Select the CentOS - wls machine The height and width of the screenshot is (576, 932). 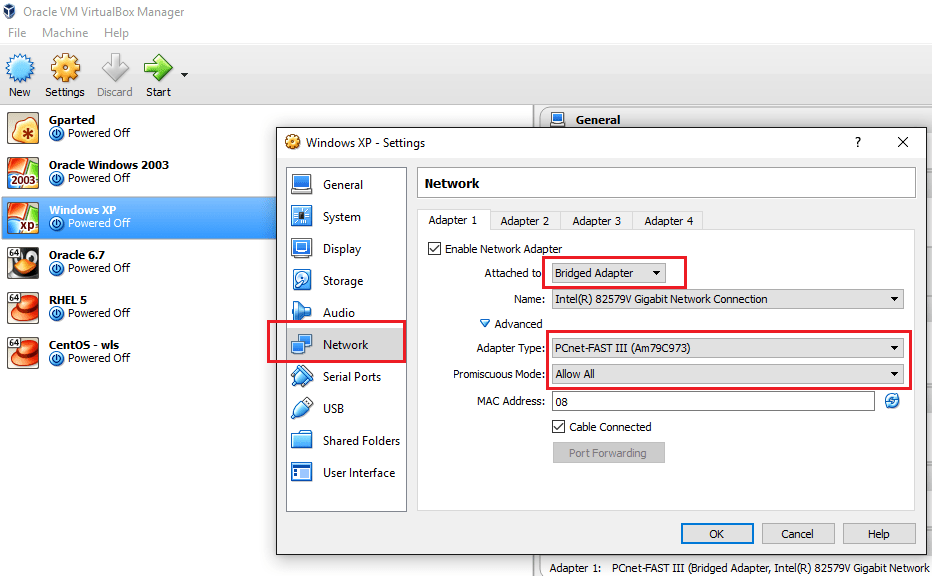(138, 352)
